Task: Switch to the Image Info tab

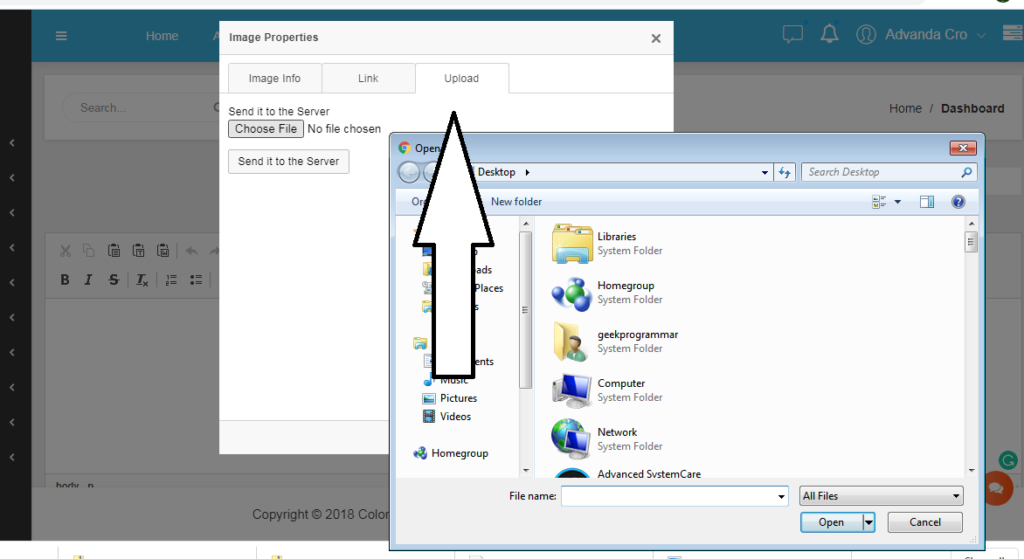Action: click(274, 78)
